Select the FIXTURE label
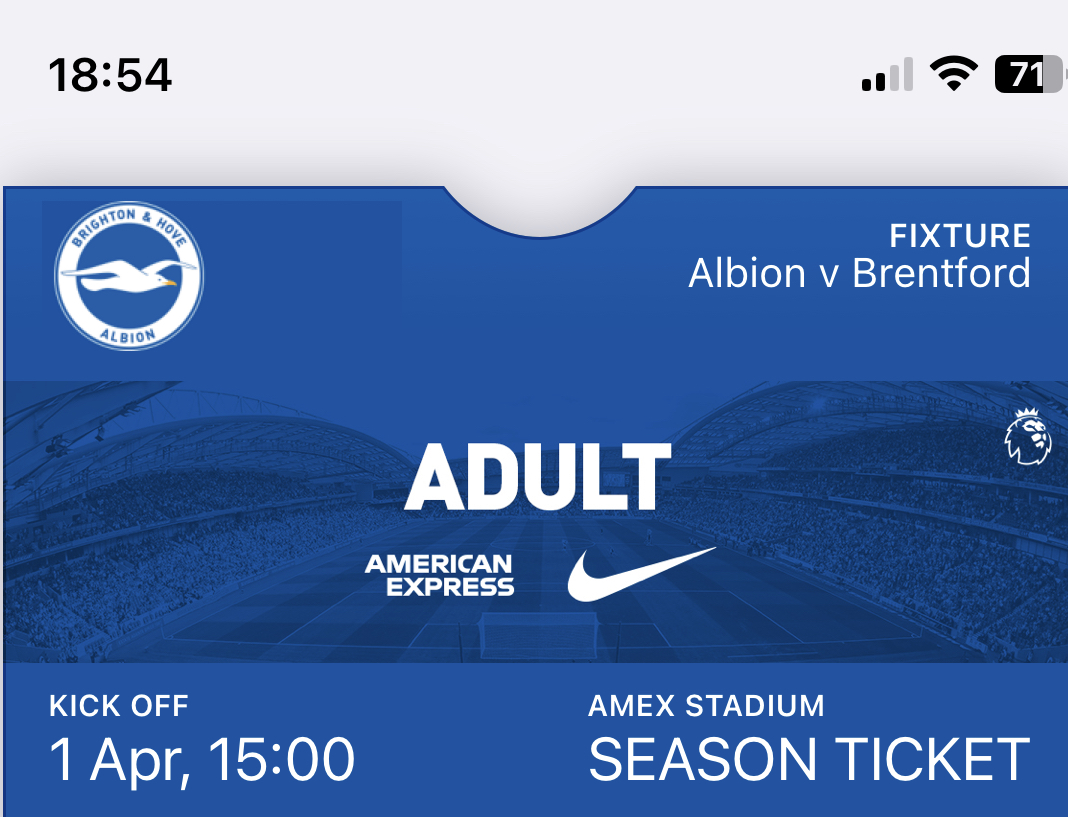The image size is (1068, 817). click(960, 236)
